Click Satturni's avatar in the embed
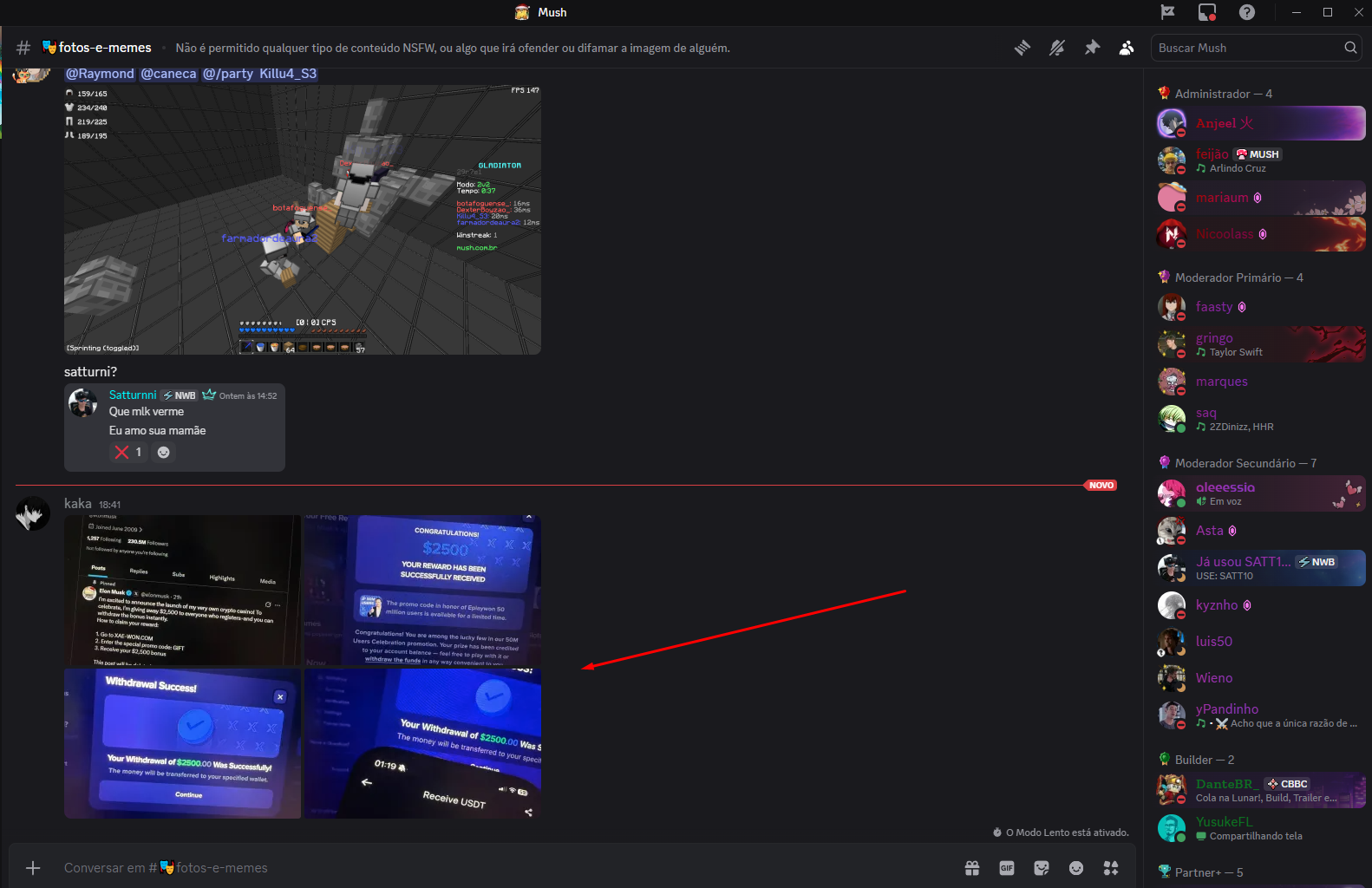 tap(83, 403)
